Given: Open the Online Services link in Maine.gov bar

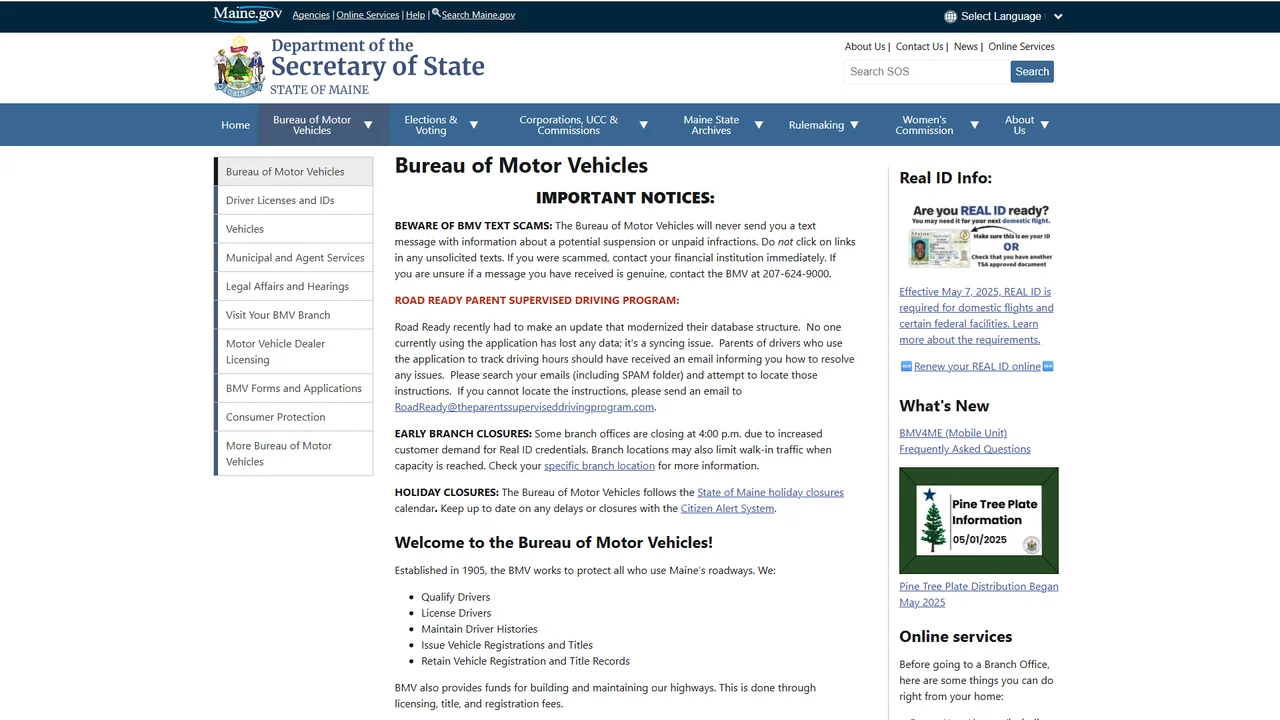Looking at the screenshot, I should coord(368,15).
